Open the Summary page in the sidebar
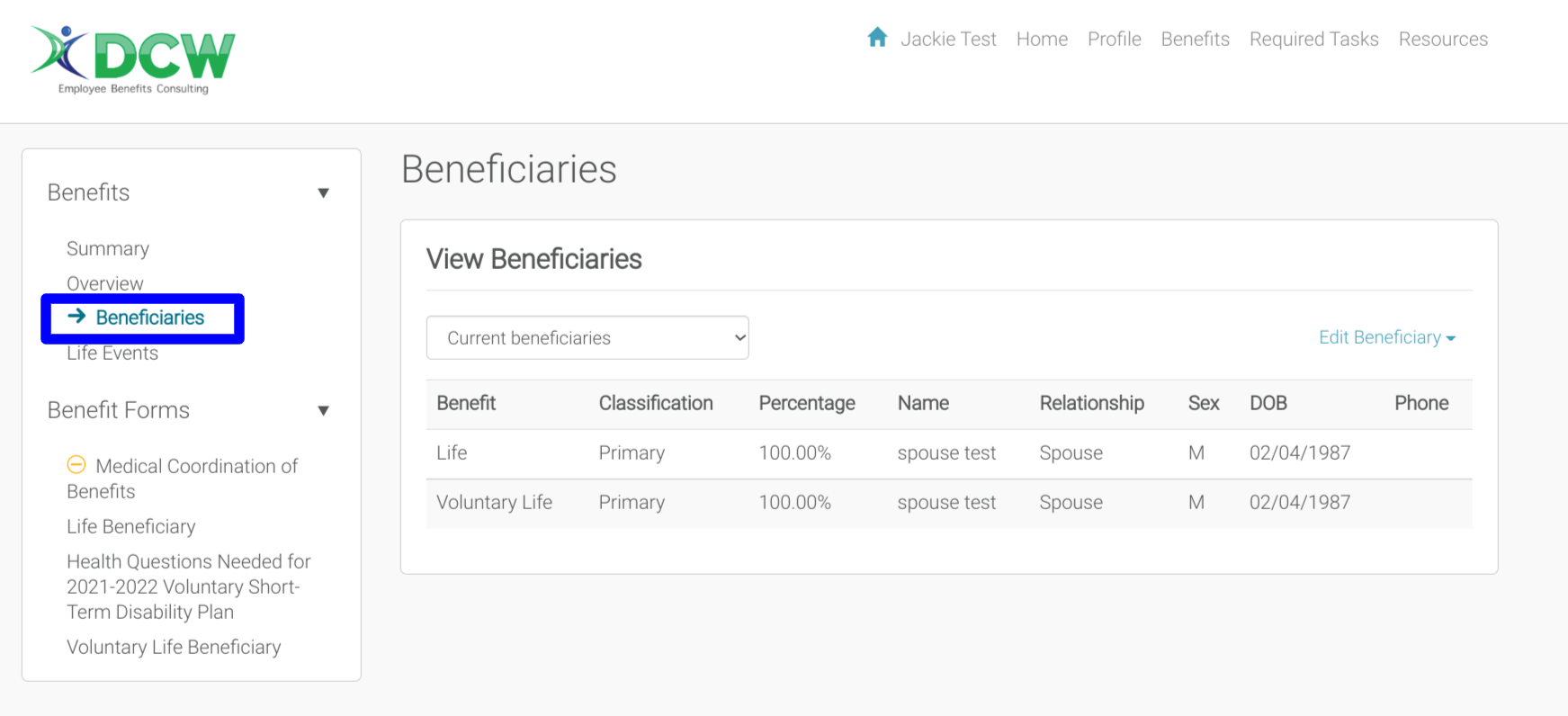Viewport: 1568px width, 716px height. point(108,249)
